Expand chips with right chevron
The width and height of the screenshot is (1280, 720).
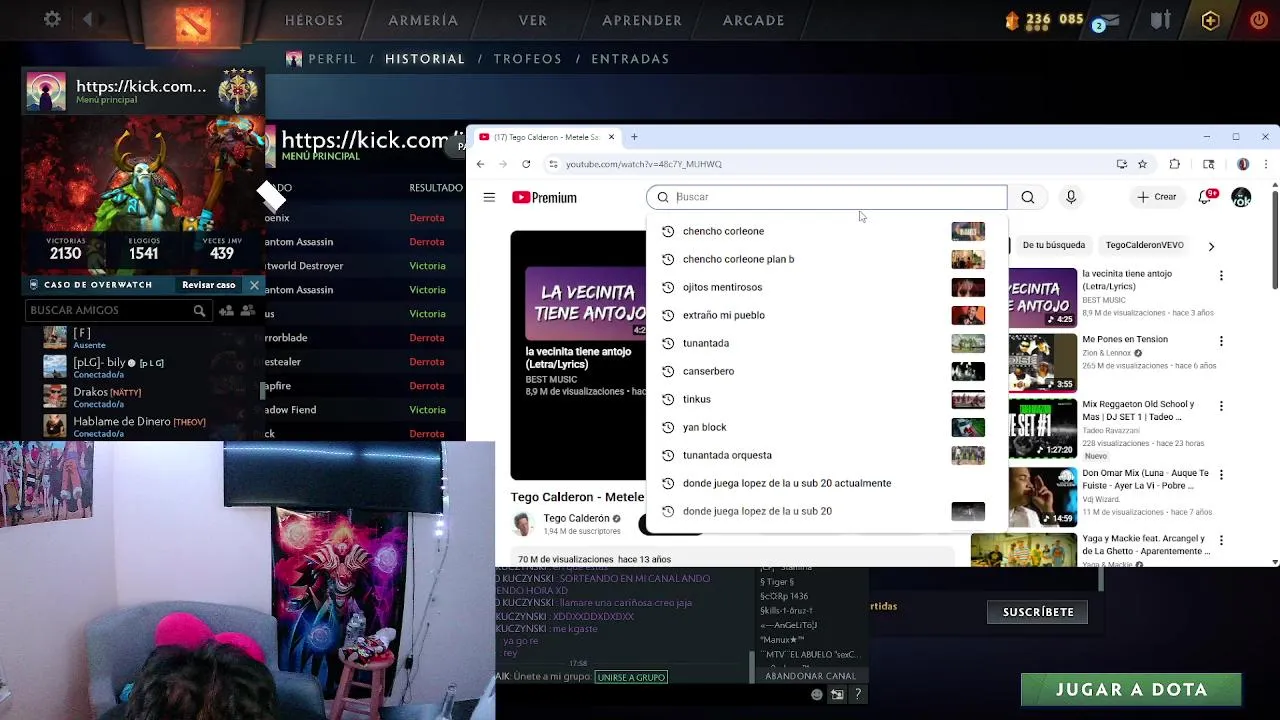click(1211, 246)
